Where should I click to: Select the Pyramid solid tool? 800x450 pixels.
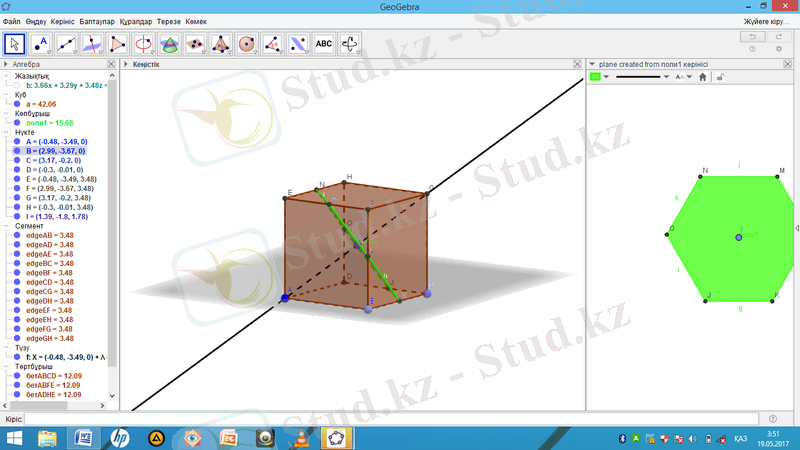222,43
